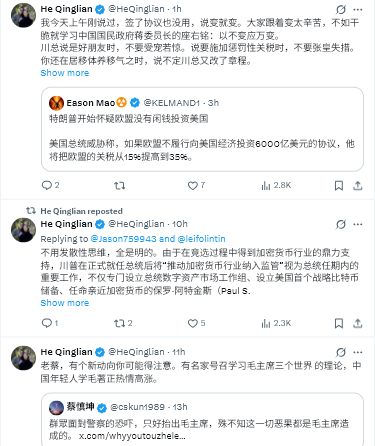Repost the first post about tariffs
Screen dimensions: 375x446
coord(119,185)
